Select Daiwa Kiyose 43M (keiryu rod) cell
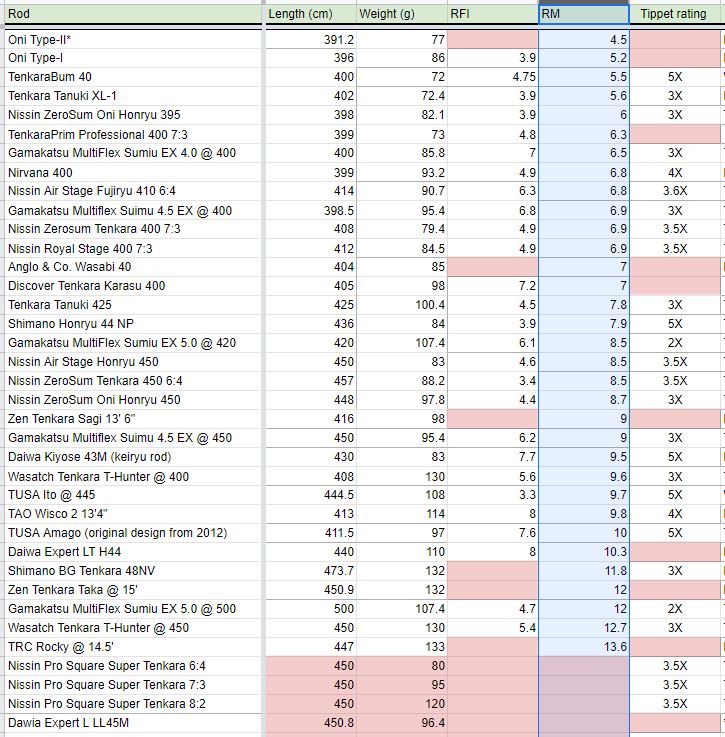The height and width of the screenshot is (737, 725). [133, 457]
